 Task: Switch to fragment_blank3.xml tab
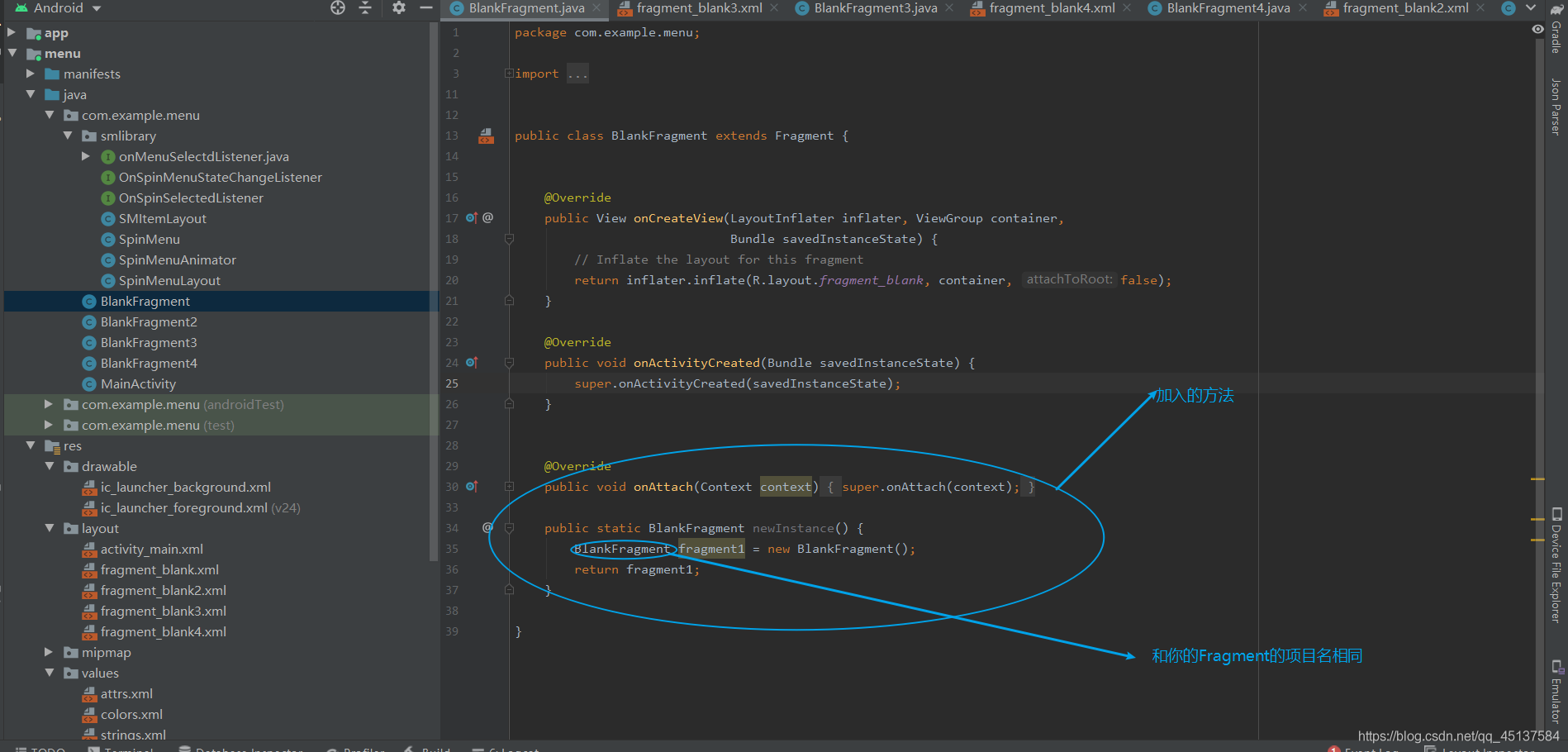pos(699,8)
